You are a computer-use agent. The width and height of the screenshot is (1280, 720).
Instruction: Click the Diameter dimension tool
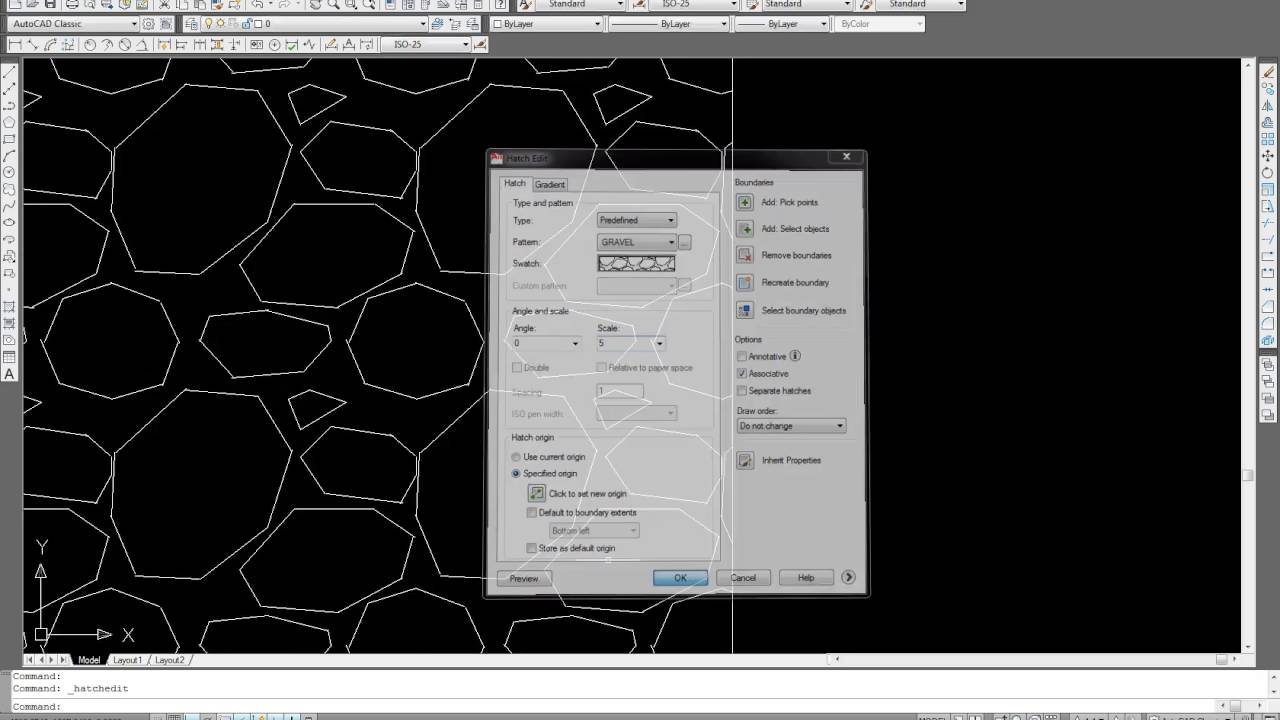pos(125,45)
